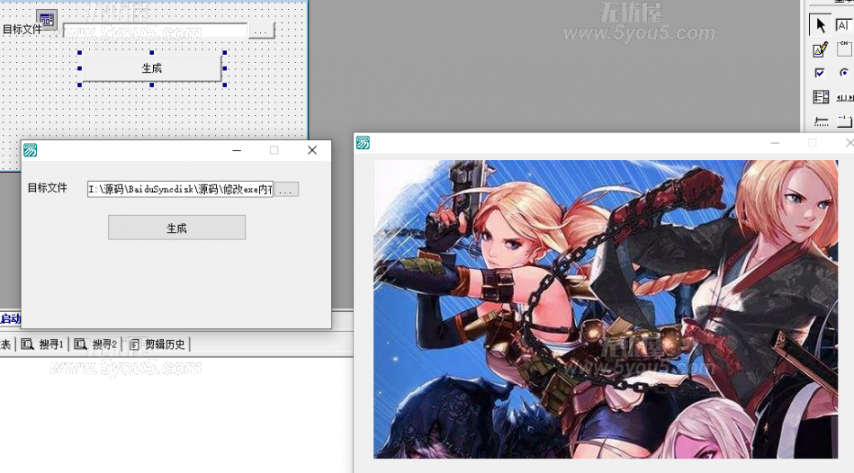854x473 pixels.
Task: Click app icon on picture window title bar
Action: [363, 143]
